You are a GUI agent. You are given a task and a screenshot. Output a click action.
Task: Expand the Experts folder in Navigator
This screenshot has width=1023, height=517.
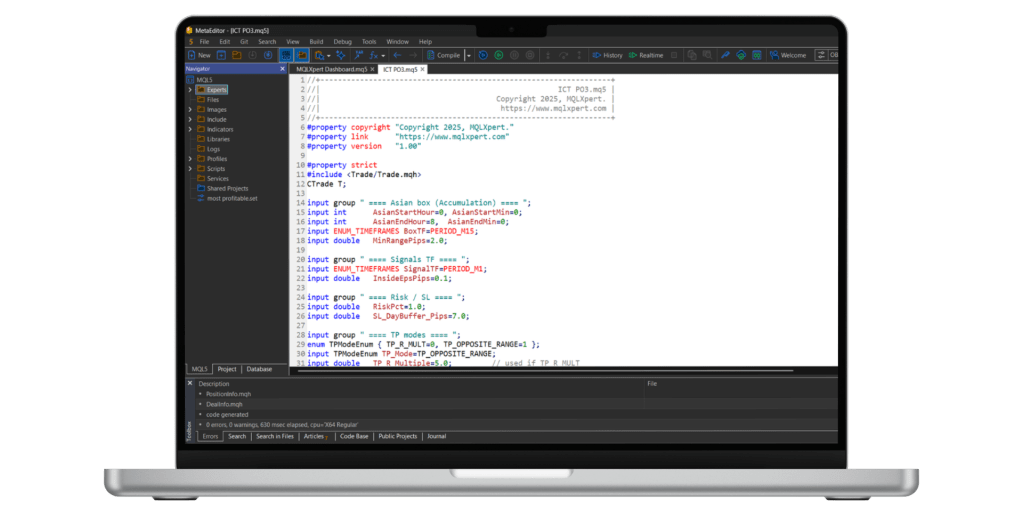[x=190, y=89]
